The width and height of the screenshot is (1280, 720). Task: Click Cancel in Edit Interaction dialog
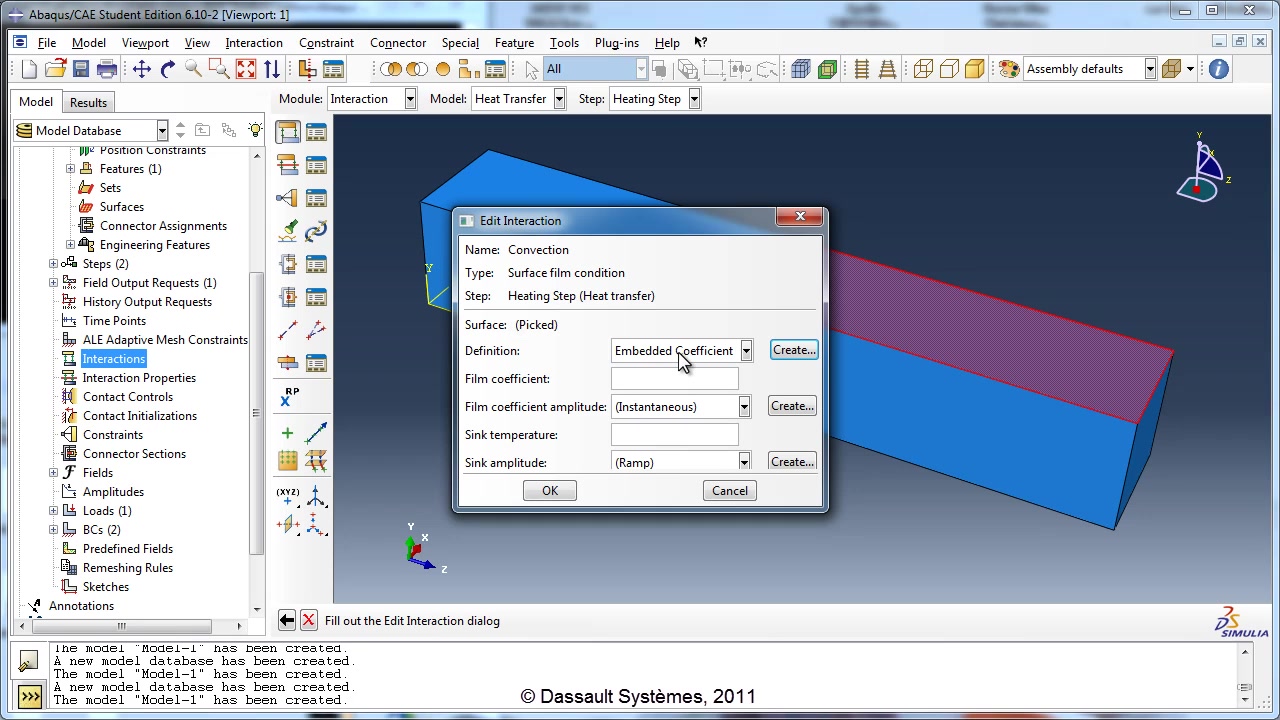click(x=729, y=491)
